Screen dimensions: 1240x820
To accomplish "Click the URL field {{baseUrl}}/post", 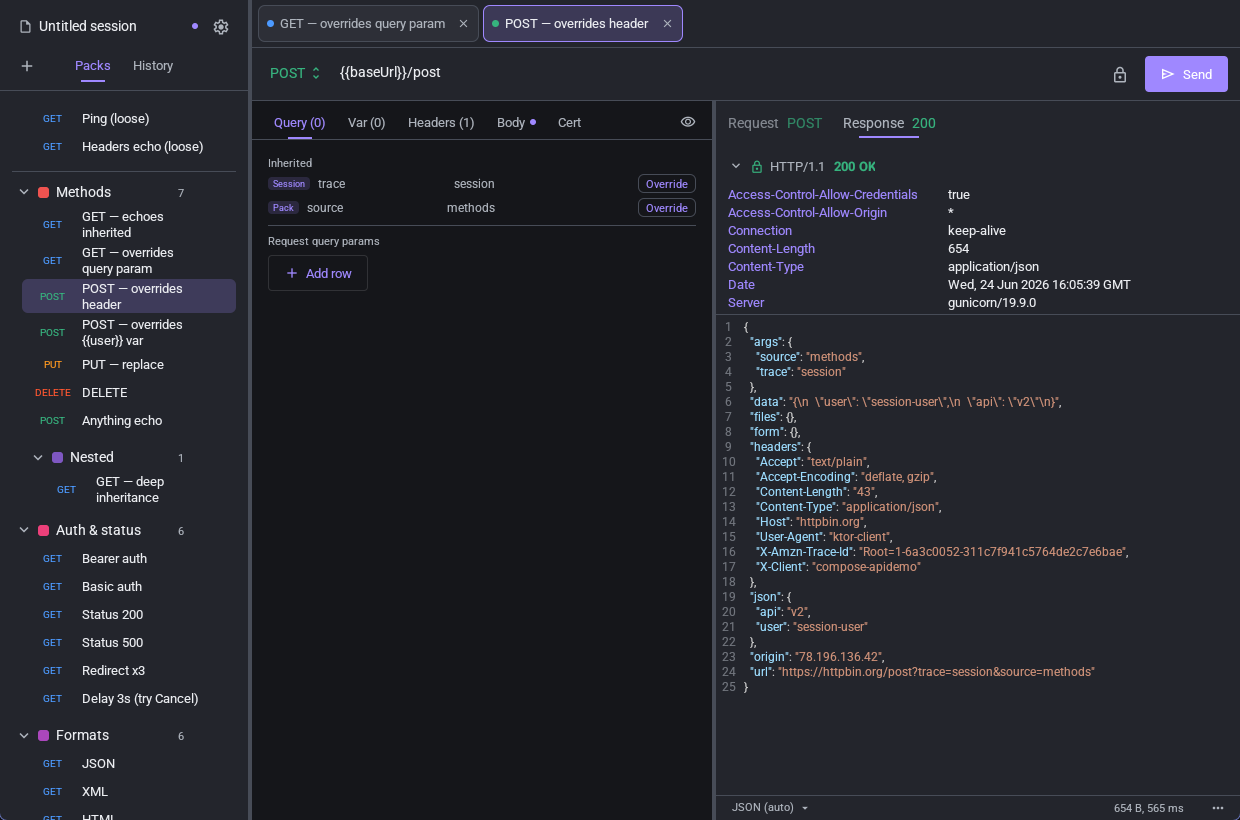I will pos(390,73).
